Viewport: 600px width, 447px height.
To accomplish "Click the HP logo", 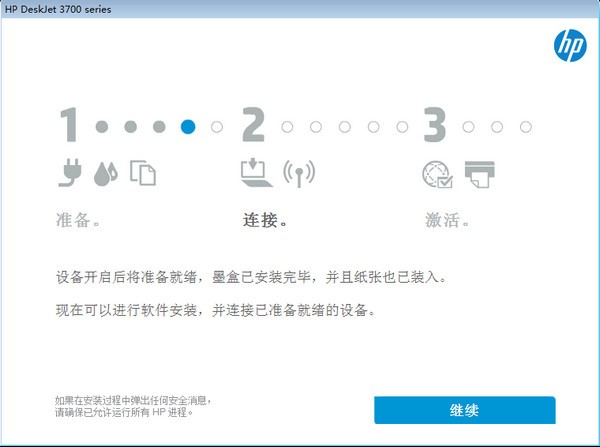I will pyautogui.click(x=570, y=46).
